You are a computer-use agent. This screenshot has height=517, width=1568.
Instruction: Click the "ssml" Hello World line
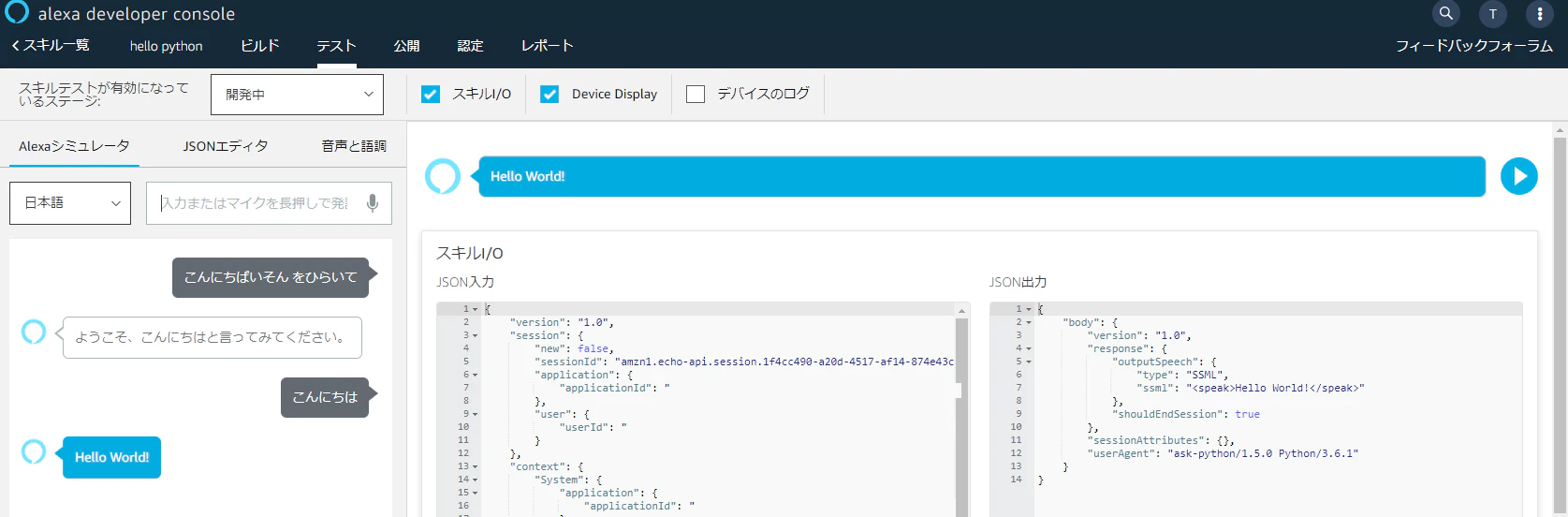[1251, 388]
